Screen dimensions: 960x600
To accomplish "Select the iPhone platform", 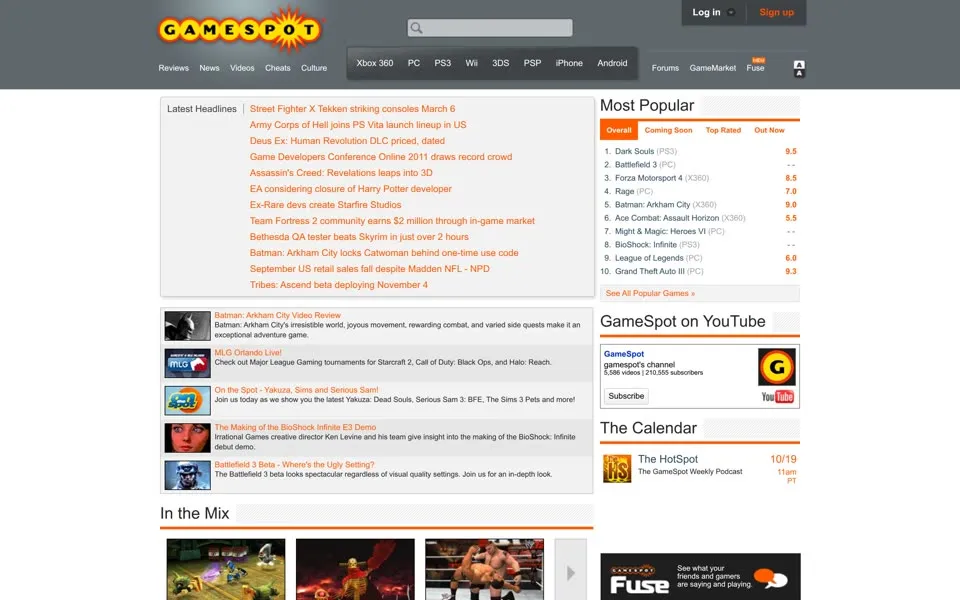I will click(x=569, y=63).
